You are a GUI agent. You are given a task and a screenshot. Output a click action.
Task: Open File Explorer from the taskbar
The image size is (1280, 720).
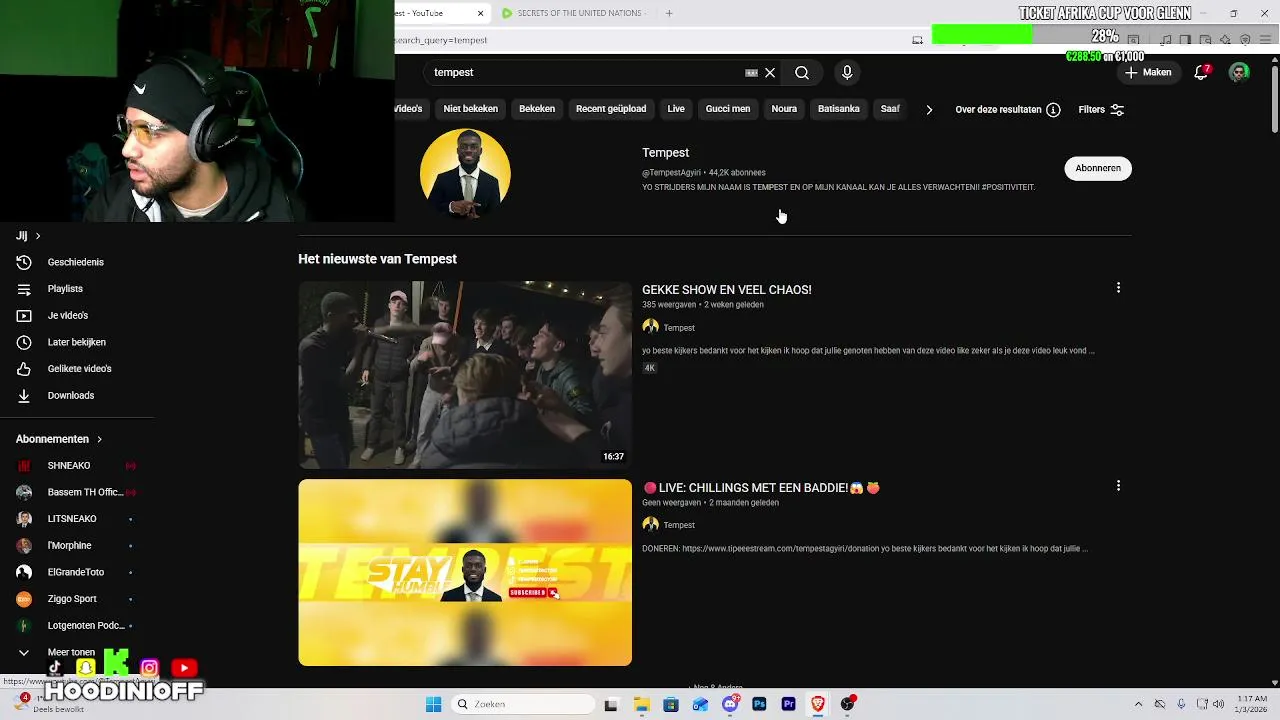click(641, 705)
